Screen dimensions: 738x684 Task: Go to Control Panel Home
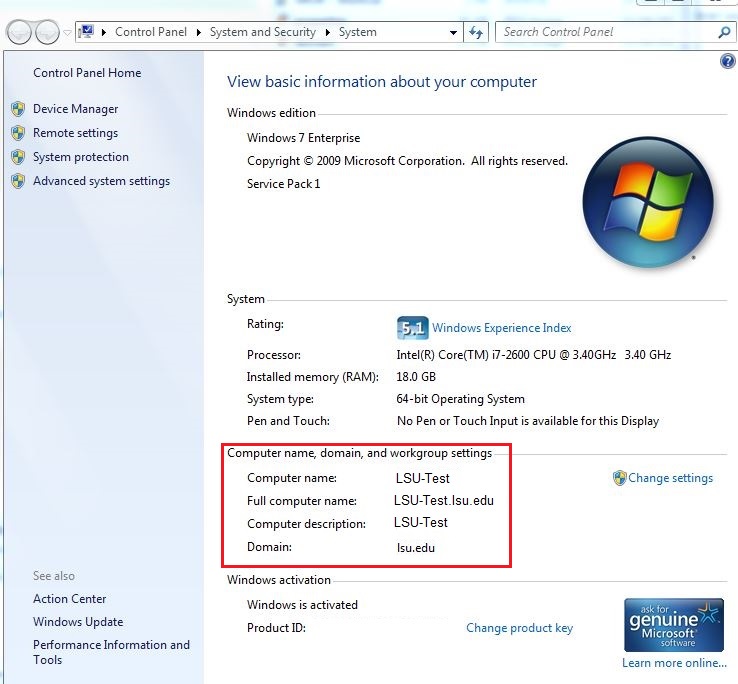[87, 73]
